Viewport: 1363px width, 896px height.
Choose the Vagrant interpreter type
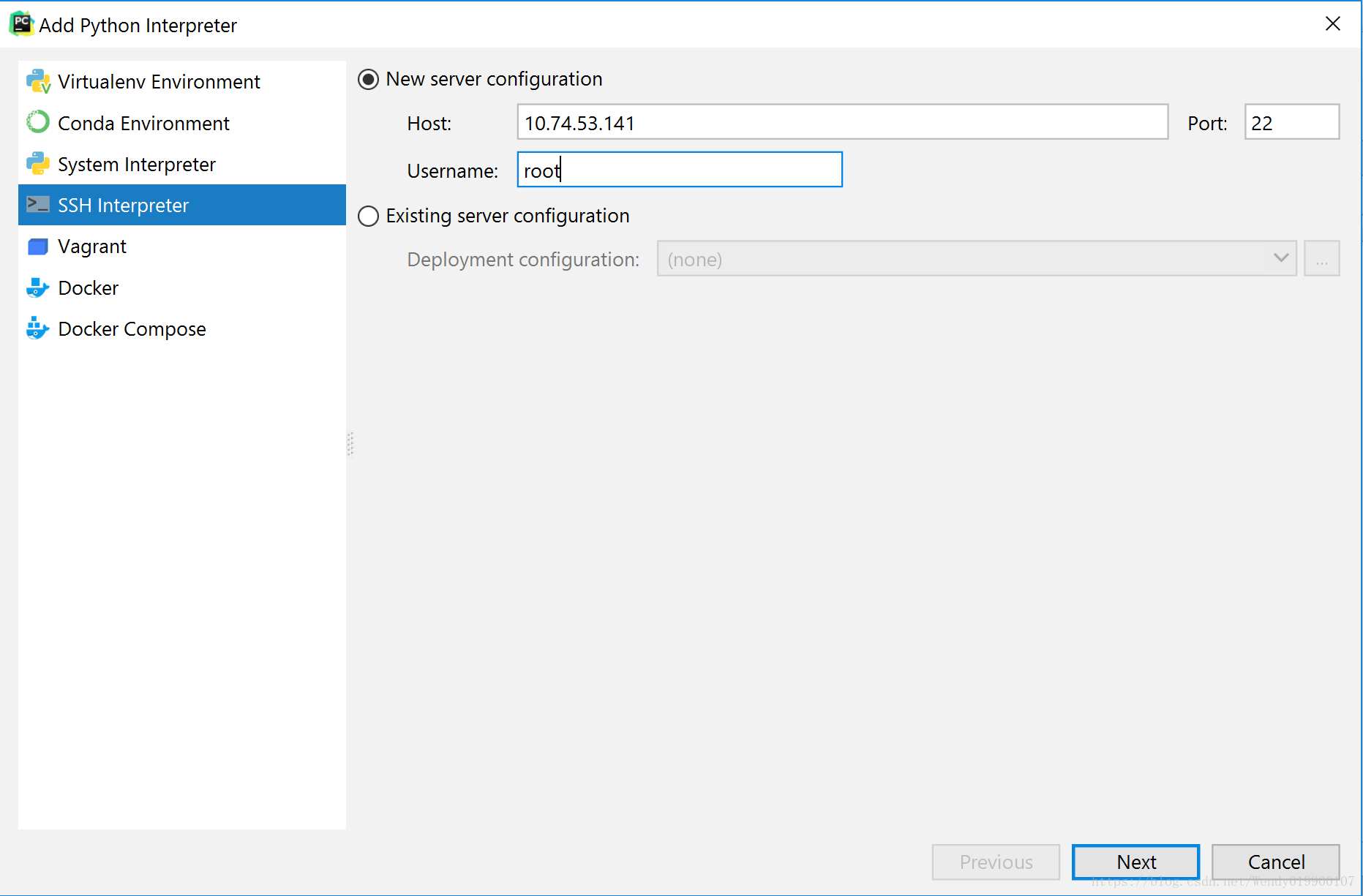point(182,246)
